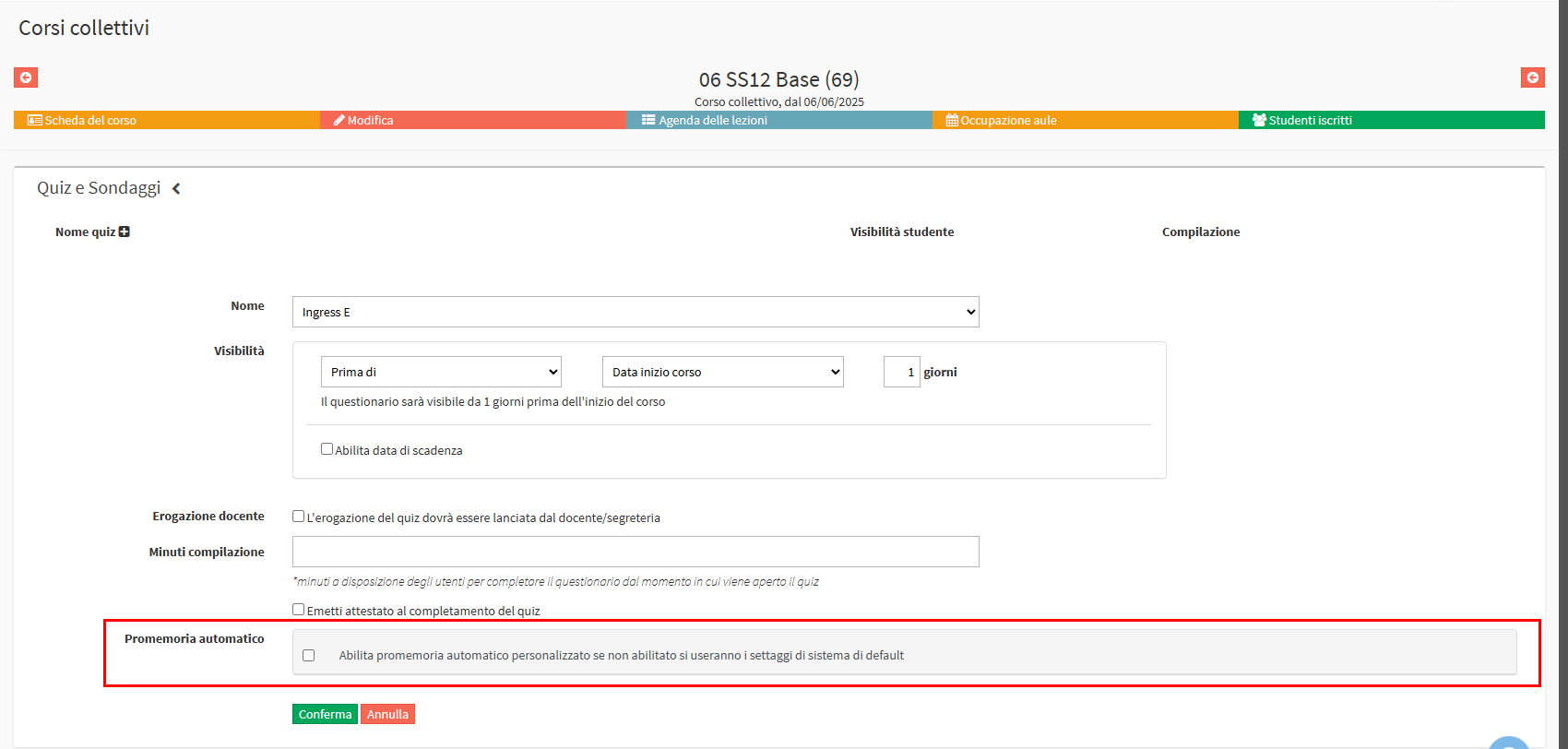Tick Emetti attestato al completamento checkbox

(x=298, y=610)
